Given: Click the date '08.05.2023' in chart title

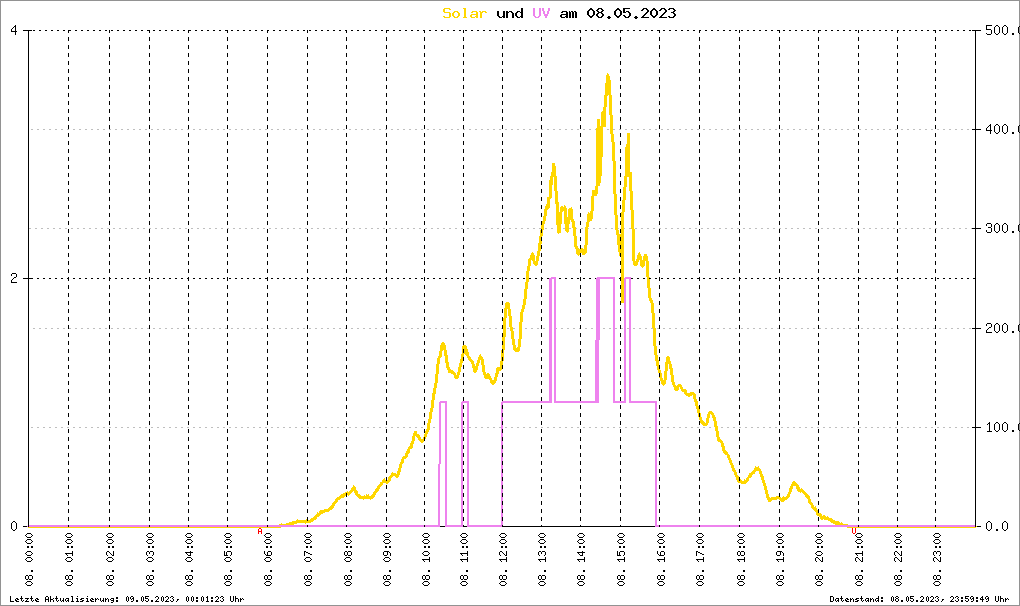Looking at the screenshot, I should 631,13.
